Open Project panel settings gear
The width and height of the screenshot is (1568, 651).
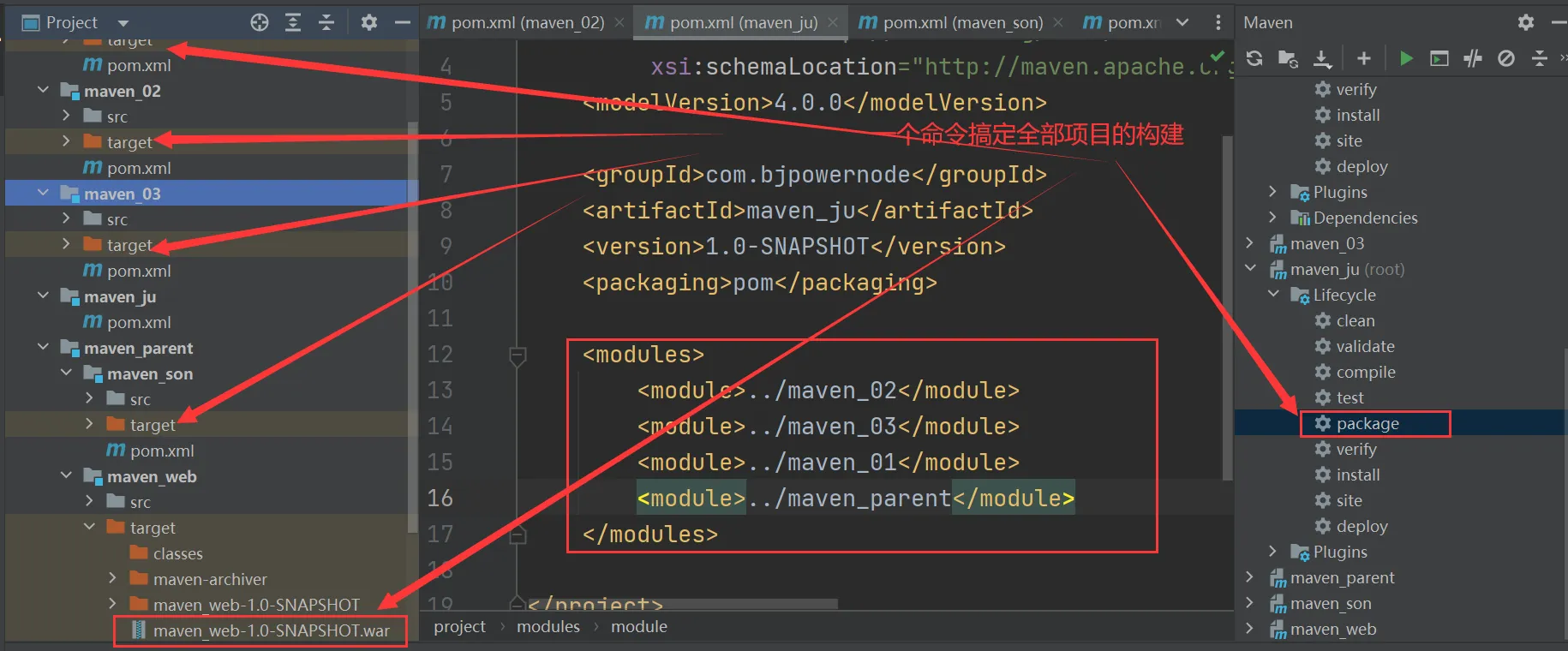[369, 22]
